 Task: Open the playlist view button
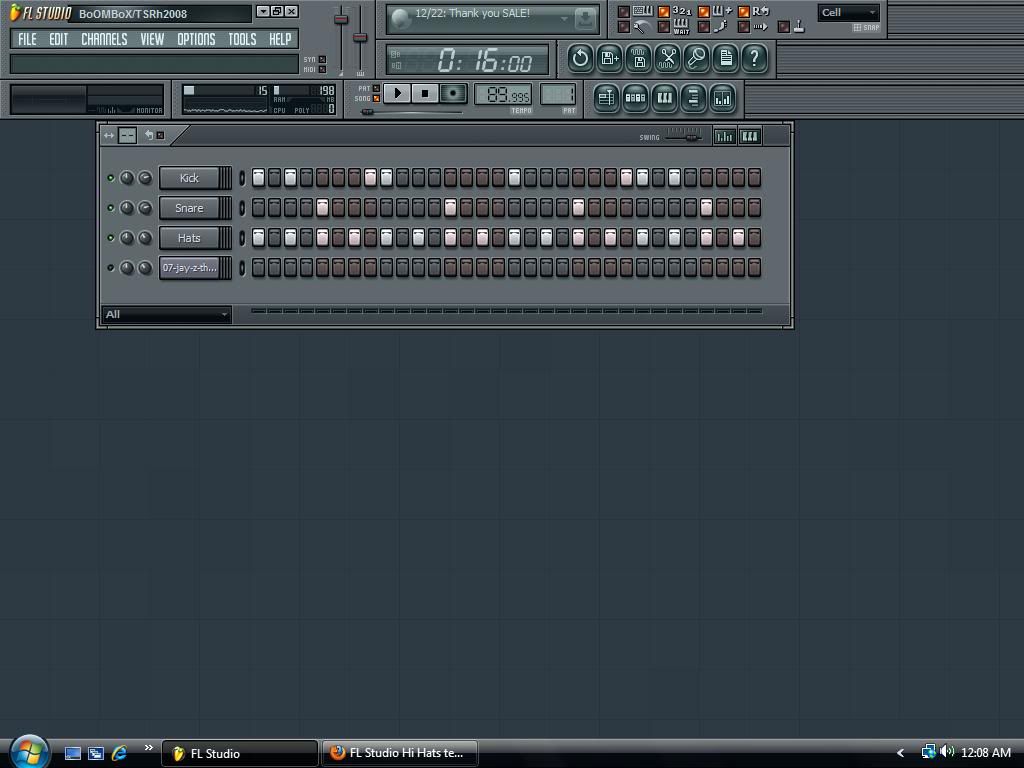606,99
